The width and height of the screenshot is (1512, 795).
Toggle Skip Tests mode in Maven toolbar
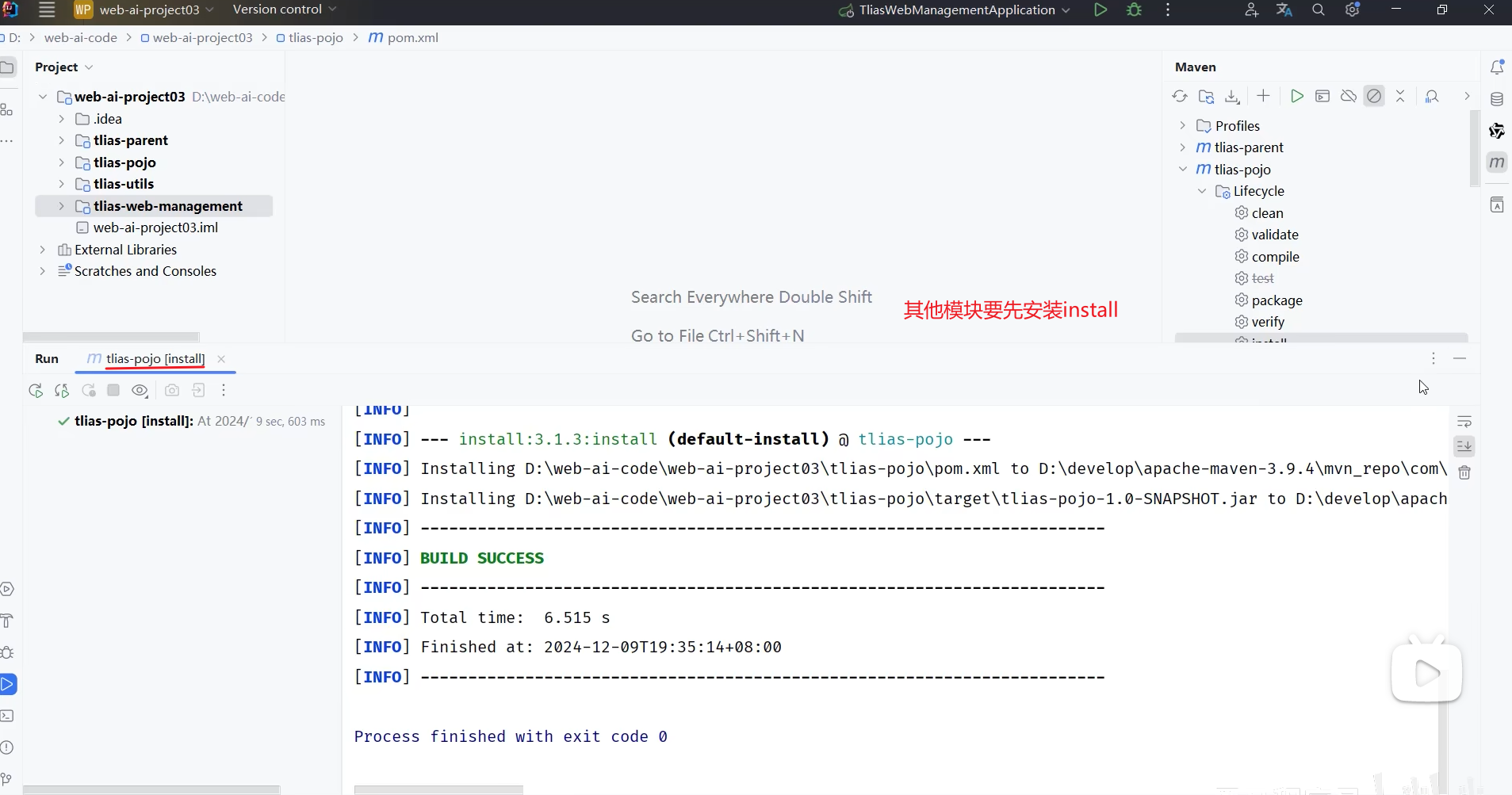click(1374, 96)
